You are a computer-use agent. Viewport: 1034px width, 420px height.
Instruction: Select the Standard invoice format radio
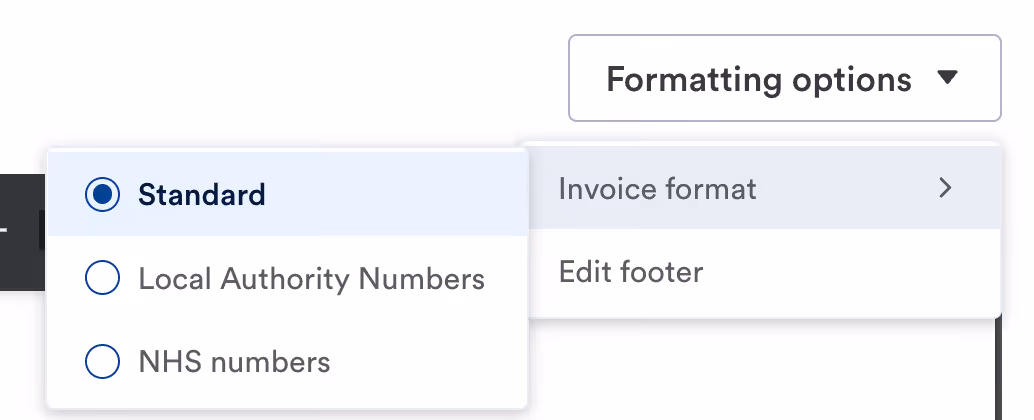pyautogui.click(x=103, y=194)
